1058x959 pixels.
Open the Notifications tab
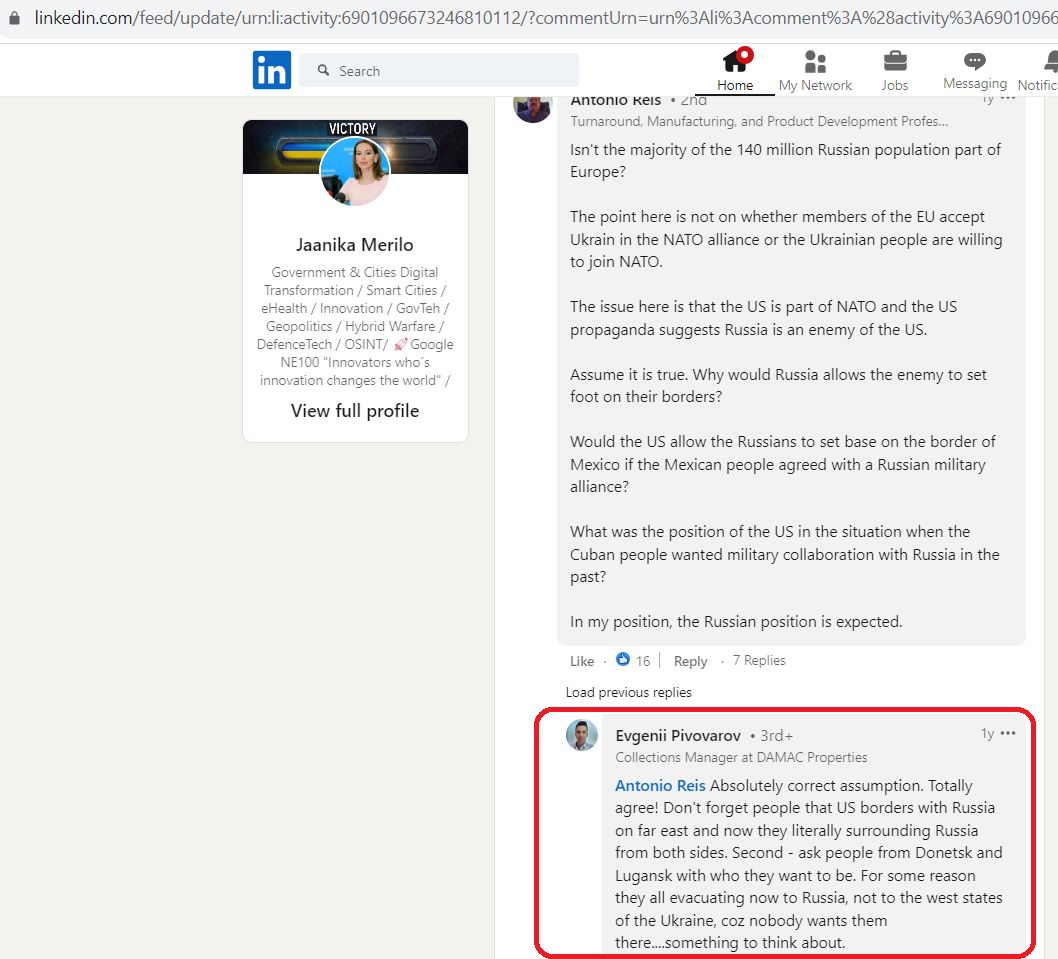tap(1038, 70)
